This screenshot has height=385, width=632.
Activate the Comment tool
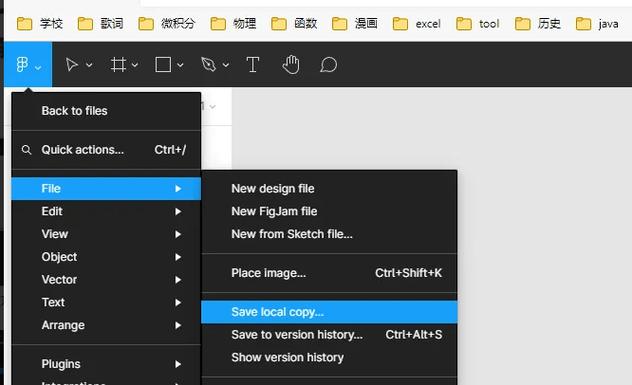coord(328,65)
